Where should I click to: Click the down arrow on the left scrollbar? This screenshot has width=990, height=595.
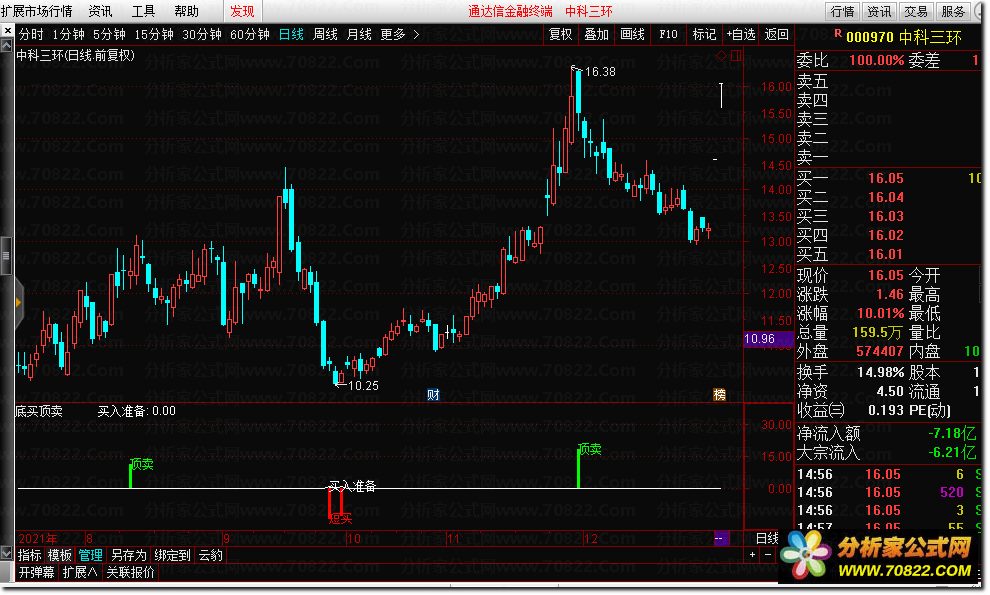click(6, 553)
